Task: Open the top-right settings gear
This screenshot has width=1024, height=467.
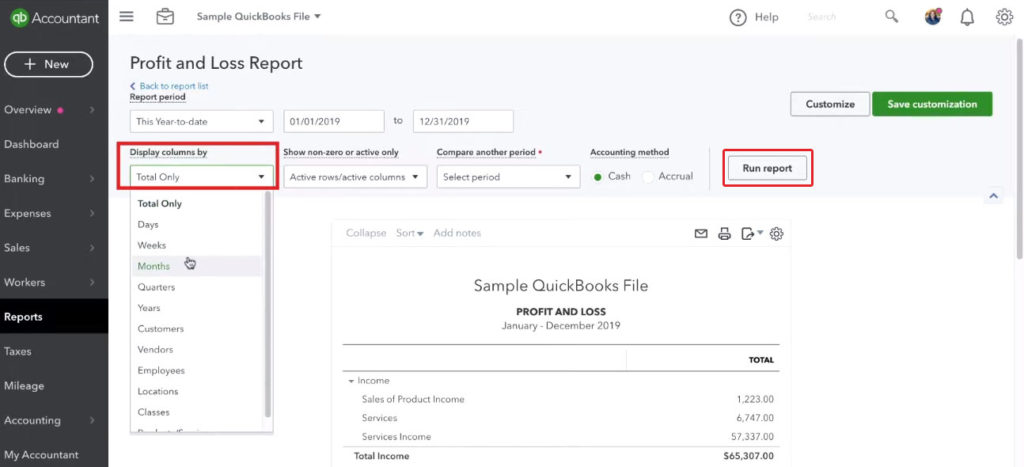Action: point(1004,18)
